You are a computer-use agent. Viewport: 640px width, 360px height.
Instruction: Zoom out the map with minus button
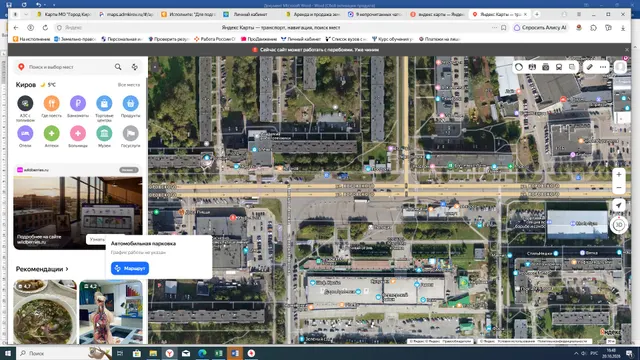pos(619,188)
